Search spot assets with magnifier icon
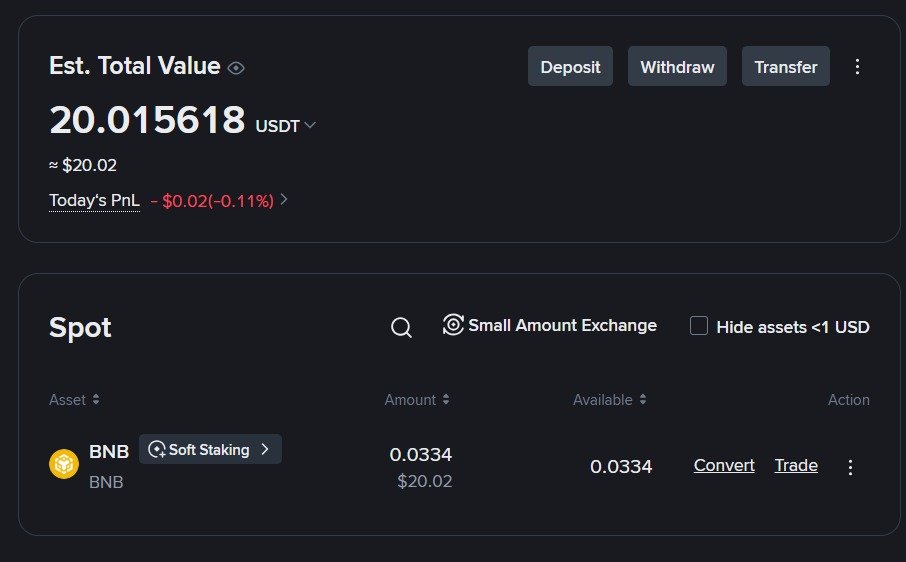This screenshot has width=906, height=562. click(x=401, y=327)
